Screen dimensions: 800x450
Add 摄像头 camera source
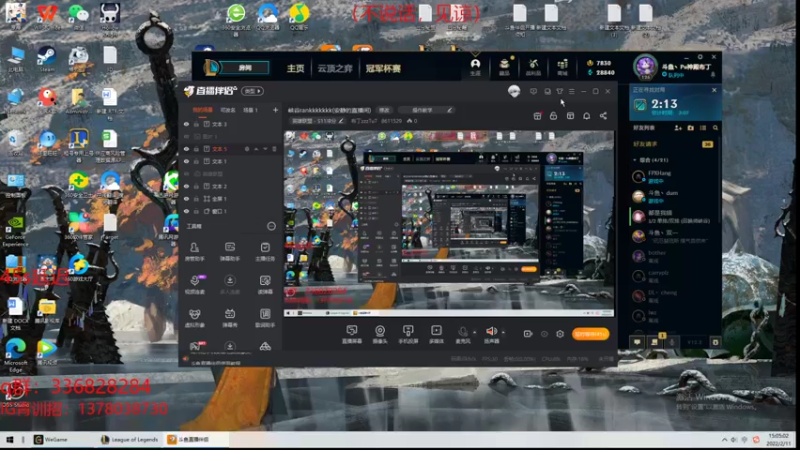[380, 334]
